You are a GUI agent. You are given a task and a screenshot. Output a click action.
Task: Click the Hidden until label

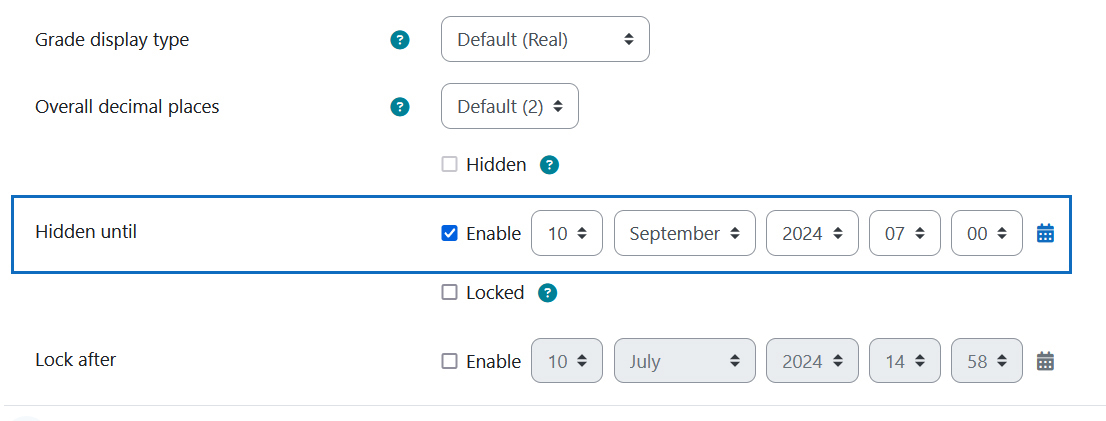(86, 232)
